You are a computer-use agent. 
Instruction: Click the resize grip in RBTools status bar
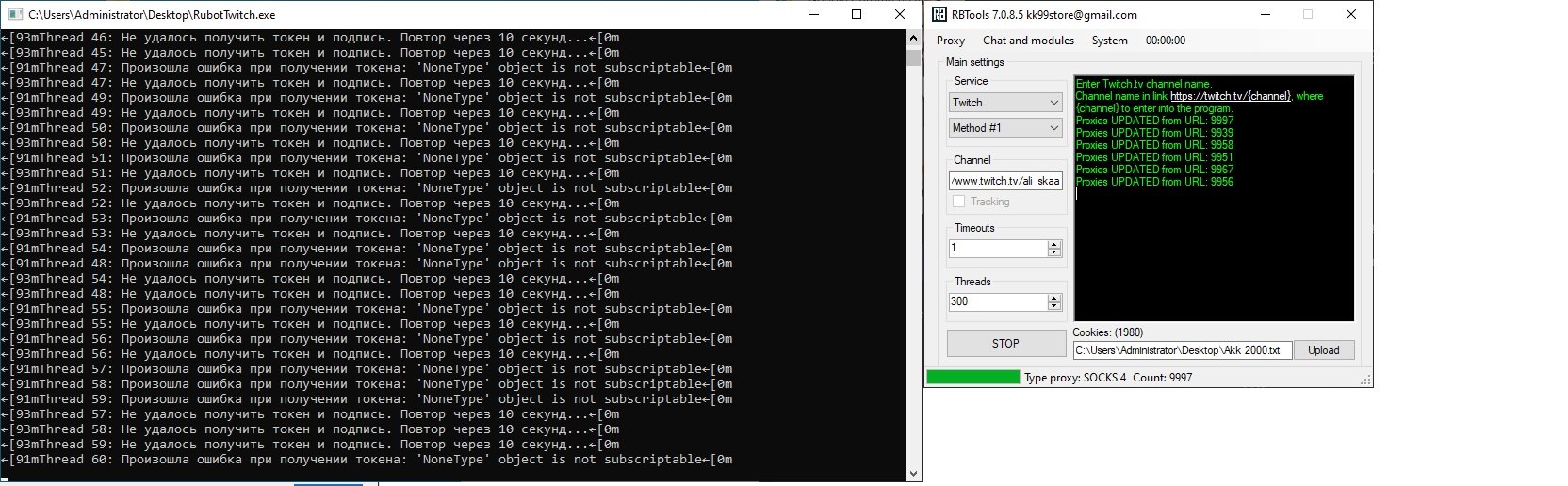(1365, 381)
